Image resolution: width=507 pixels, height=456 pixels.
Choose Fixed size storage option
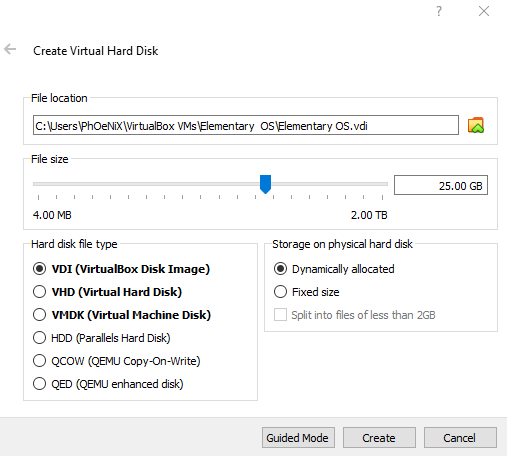[307, 292]
